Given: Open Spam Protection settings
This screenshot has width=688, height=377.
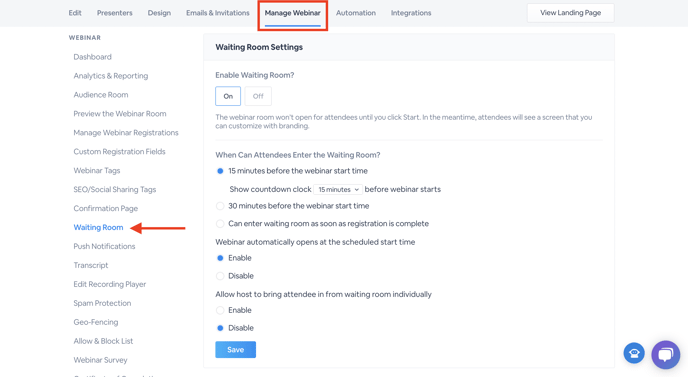Looking at the screenshot, I should coord(102,303).
